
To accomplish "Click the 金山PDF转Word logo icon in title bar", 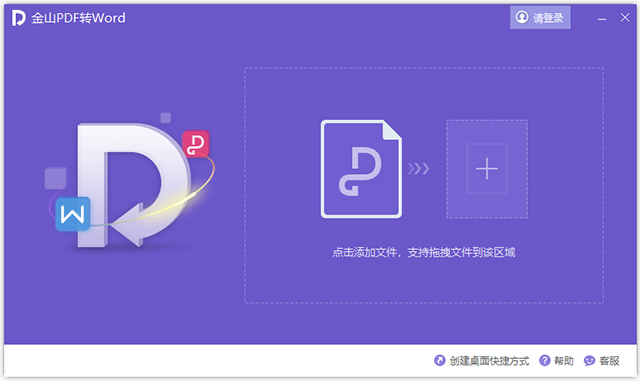I will point(18,18).
